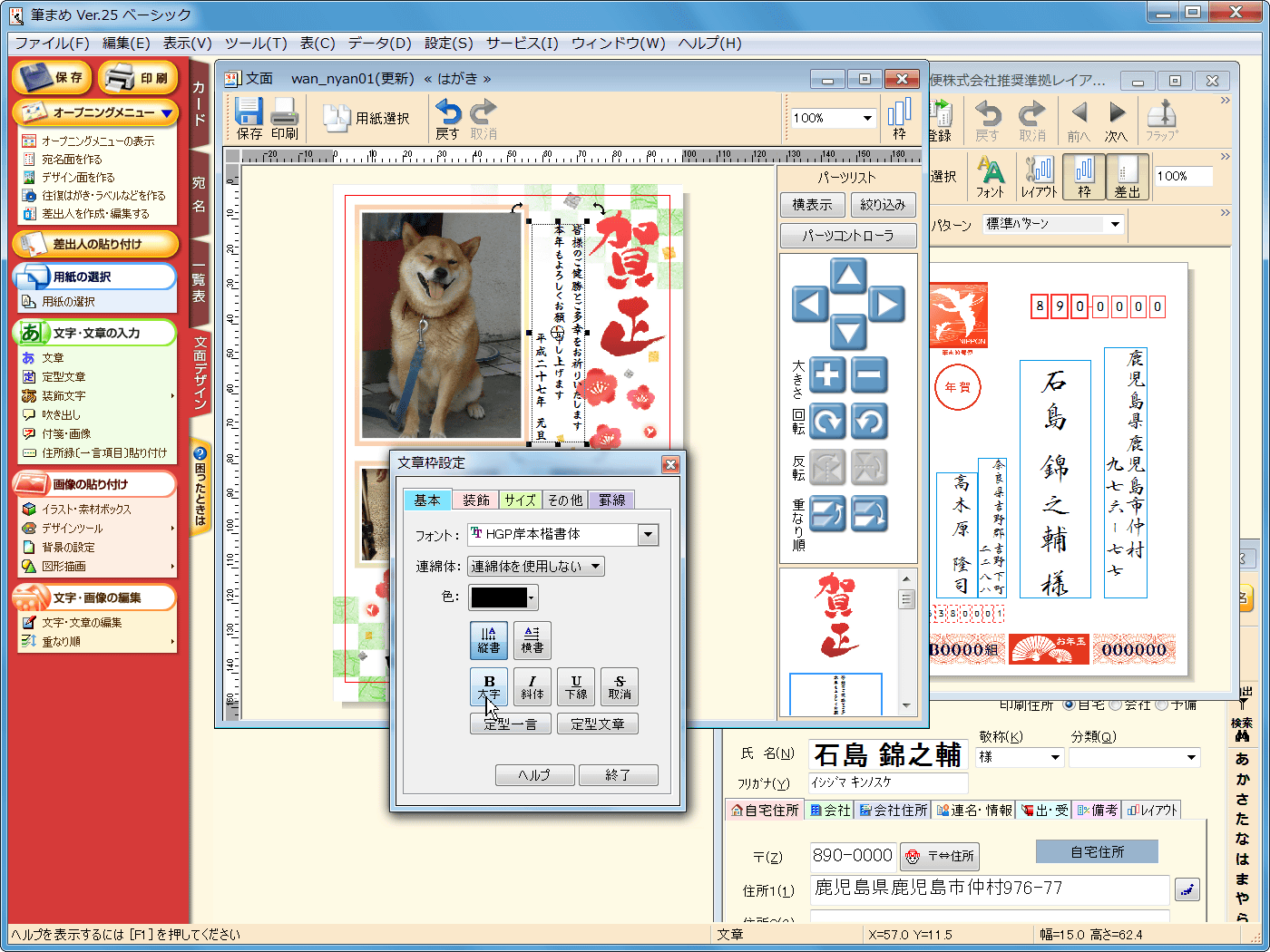
Task: Move selected part down with the down arrow
Action: [x=848, y=331]
